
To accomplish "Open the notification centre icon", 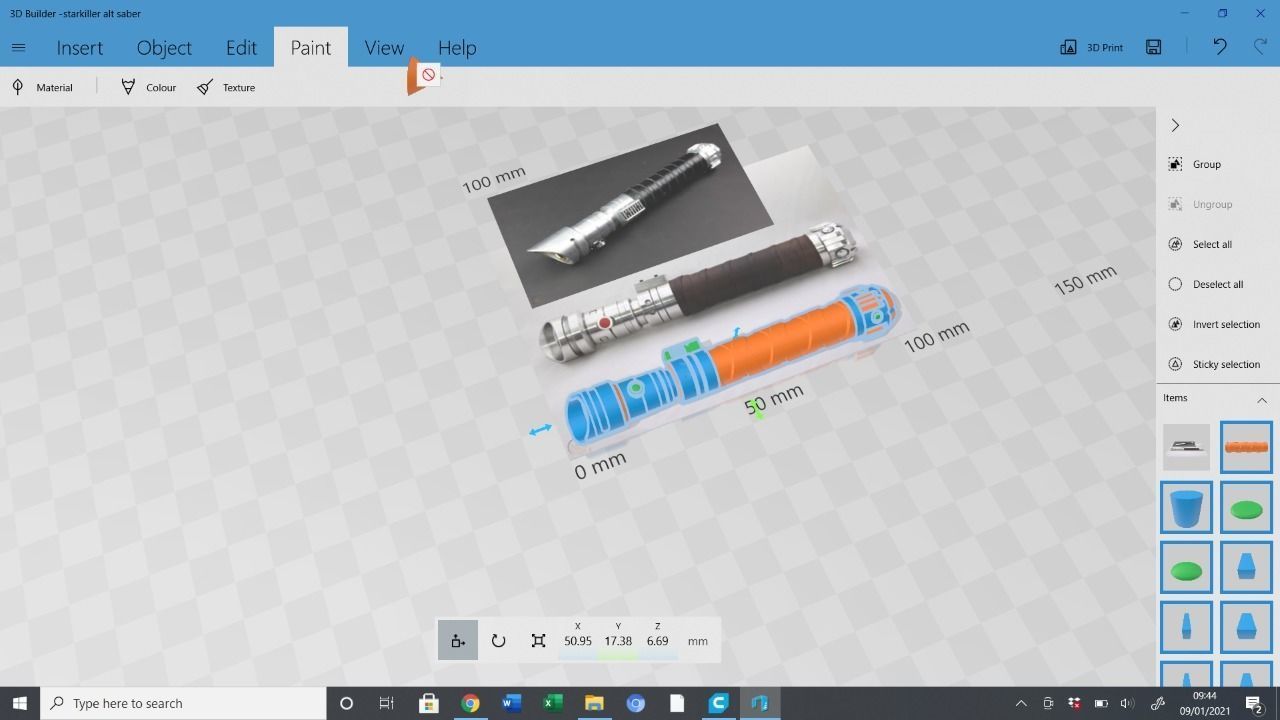I will (1254, 703).
